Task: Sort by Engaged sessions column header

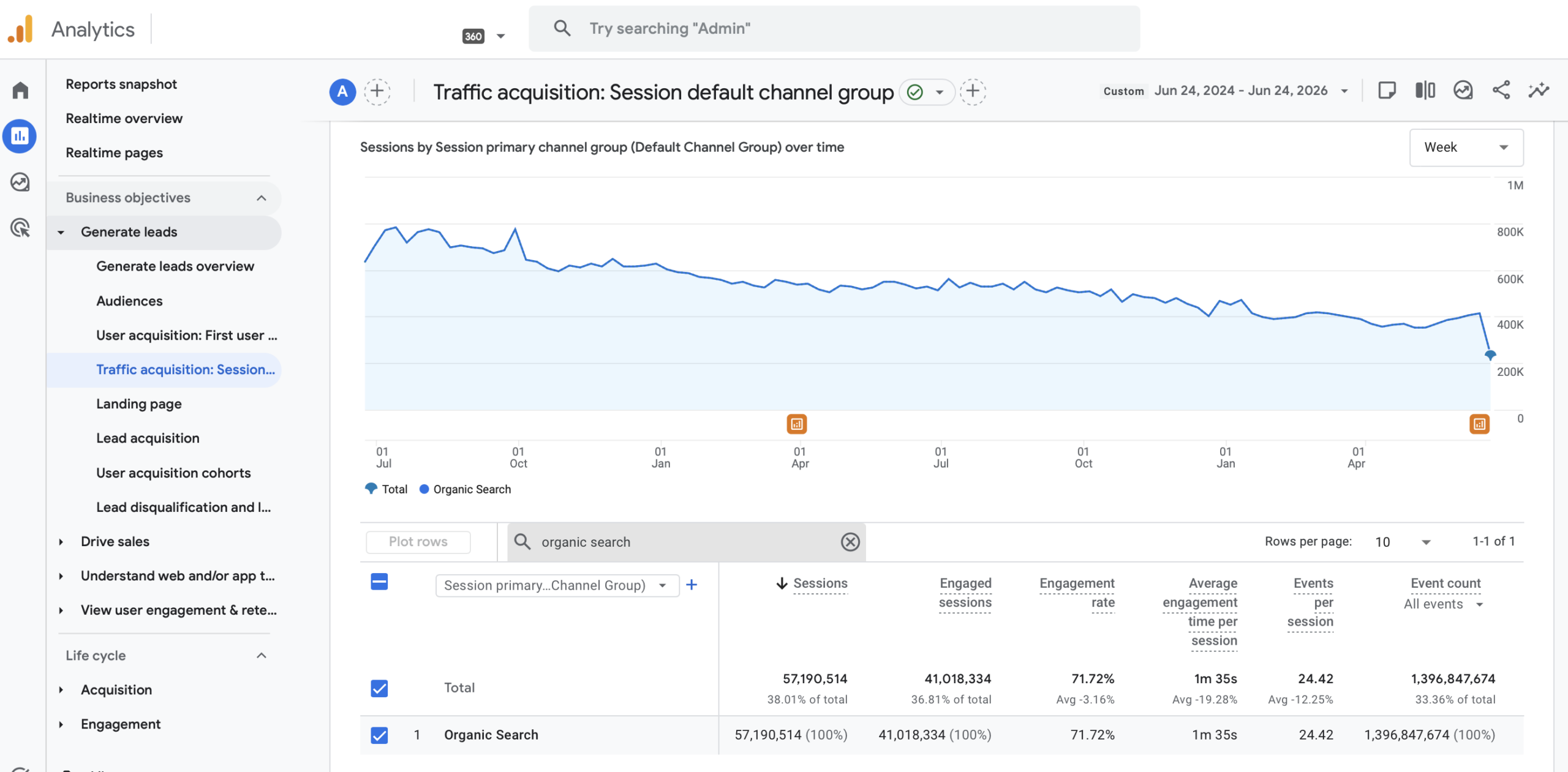Action: pyautogui.click(x=965, y=593)
